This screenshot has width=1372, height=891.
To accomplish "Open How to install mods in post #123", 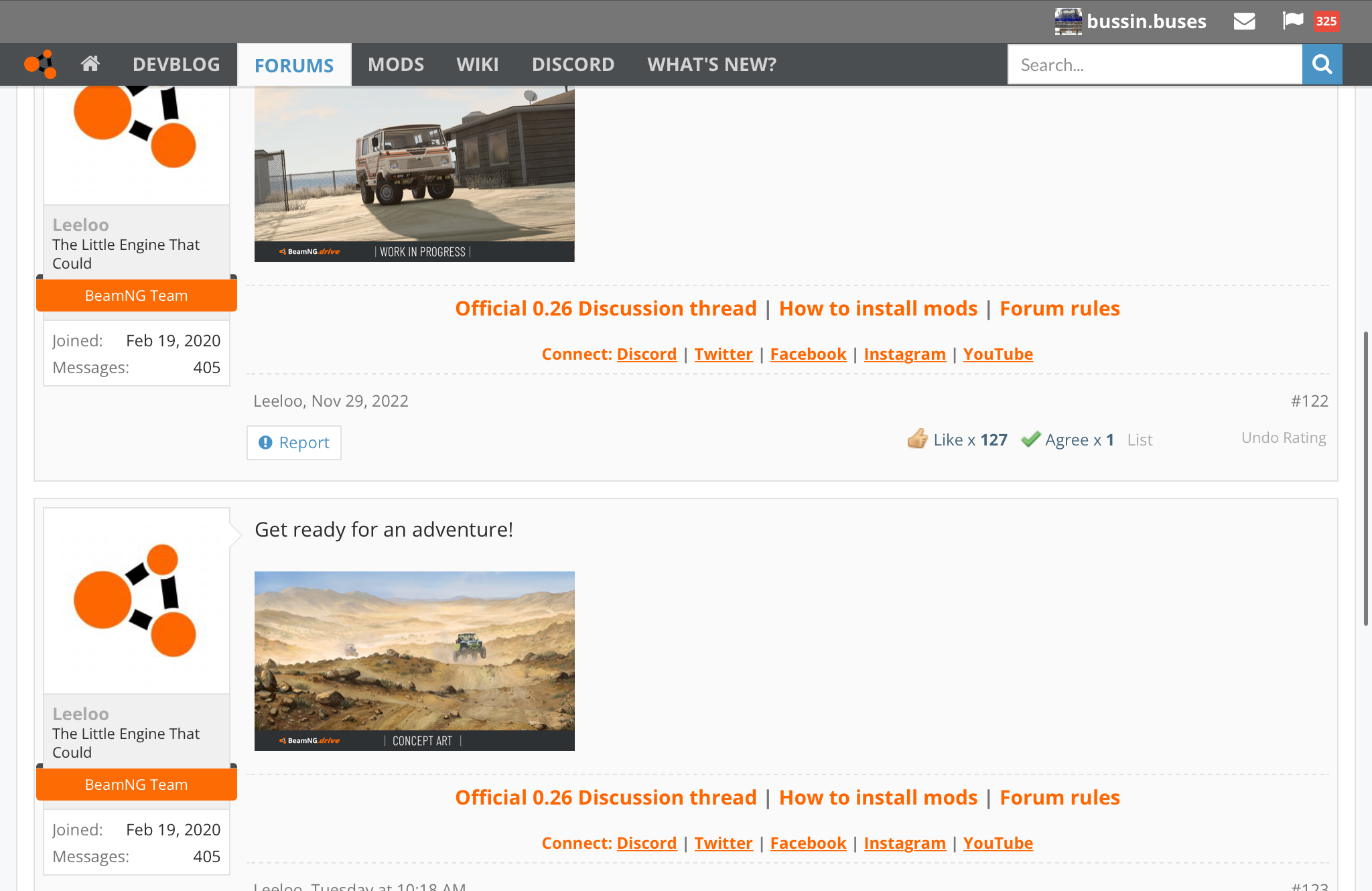I will [x=878, y=797].
